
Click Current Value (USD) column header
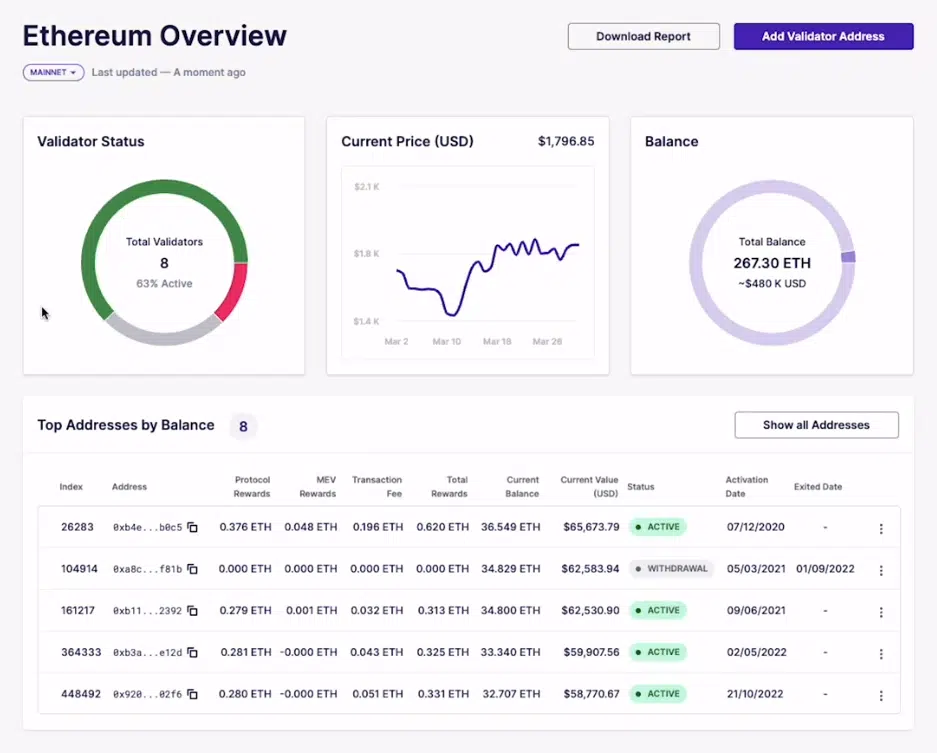coord(589,487)
